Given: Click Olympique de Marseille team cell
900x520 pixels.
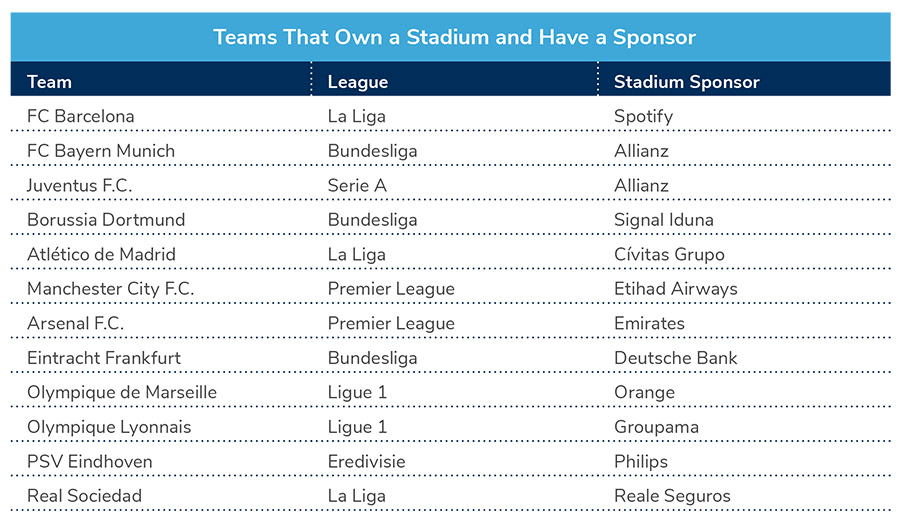Looking at the screenshot, I should pos(121,392).
